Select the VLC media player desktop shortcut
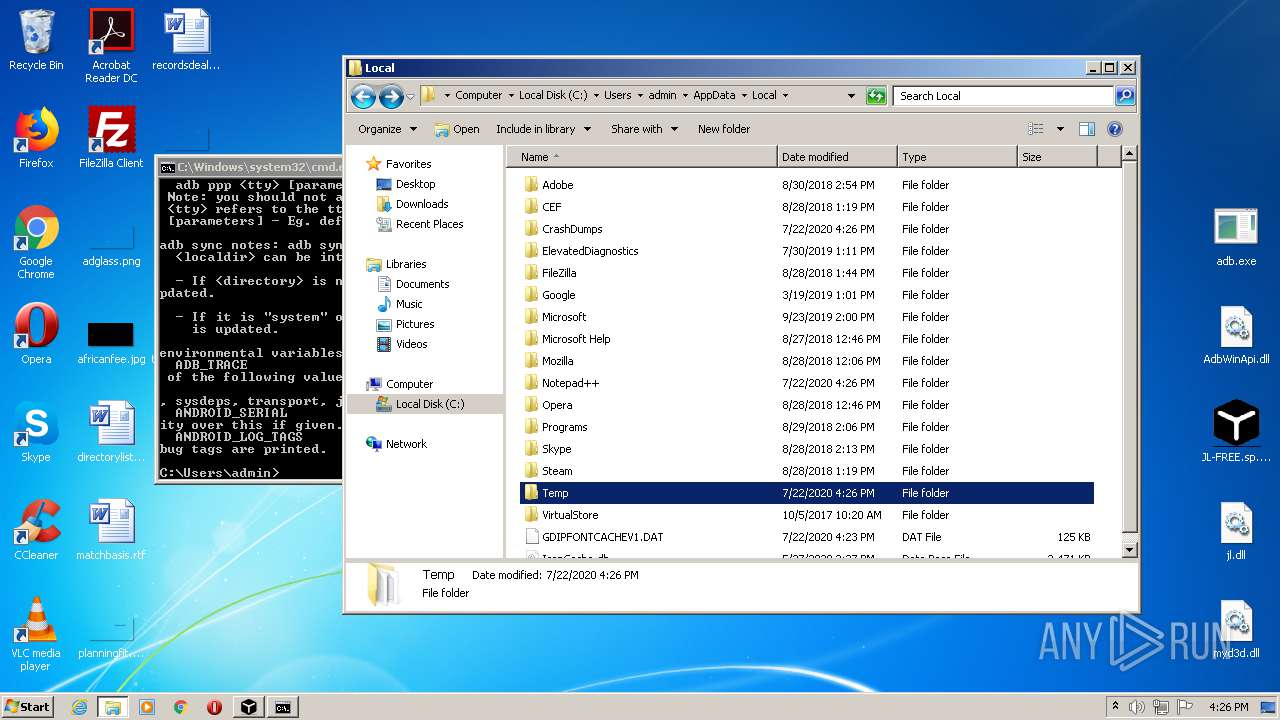The image size is (1280, 720). 36,634
